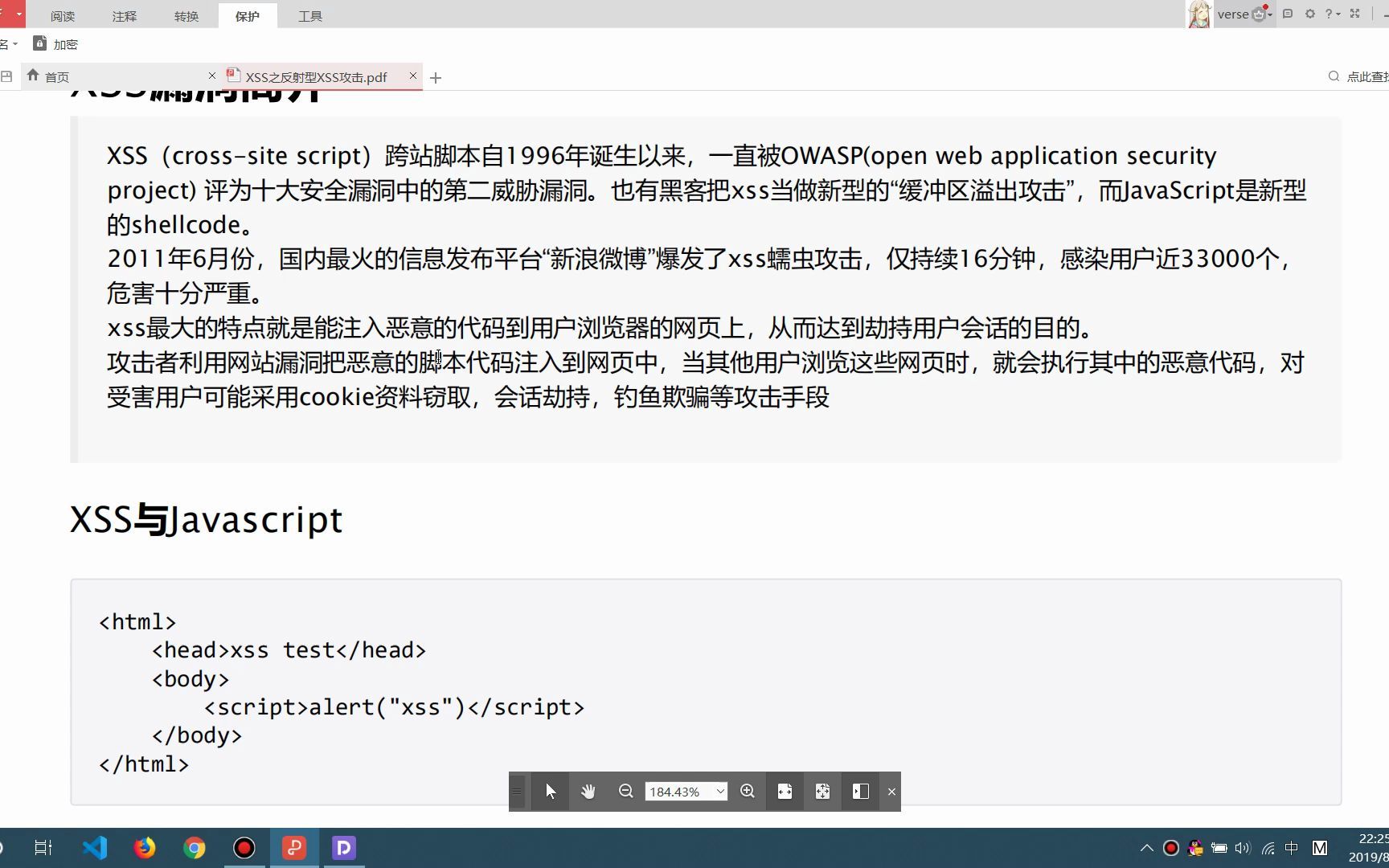This screenshot has width=1389, height=868.
Task: Open the verse user avatar
Action: 1199,14
